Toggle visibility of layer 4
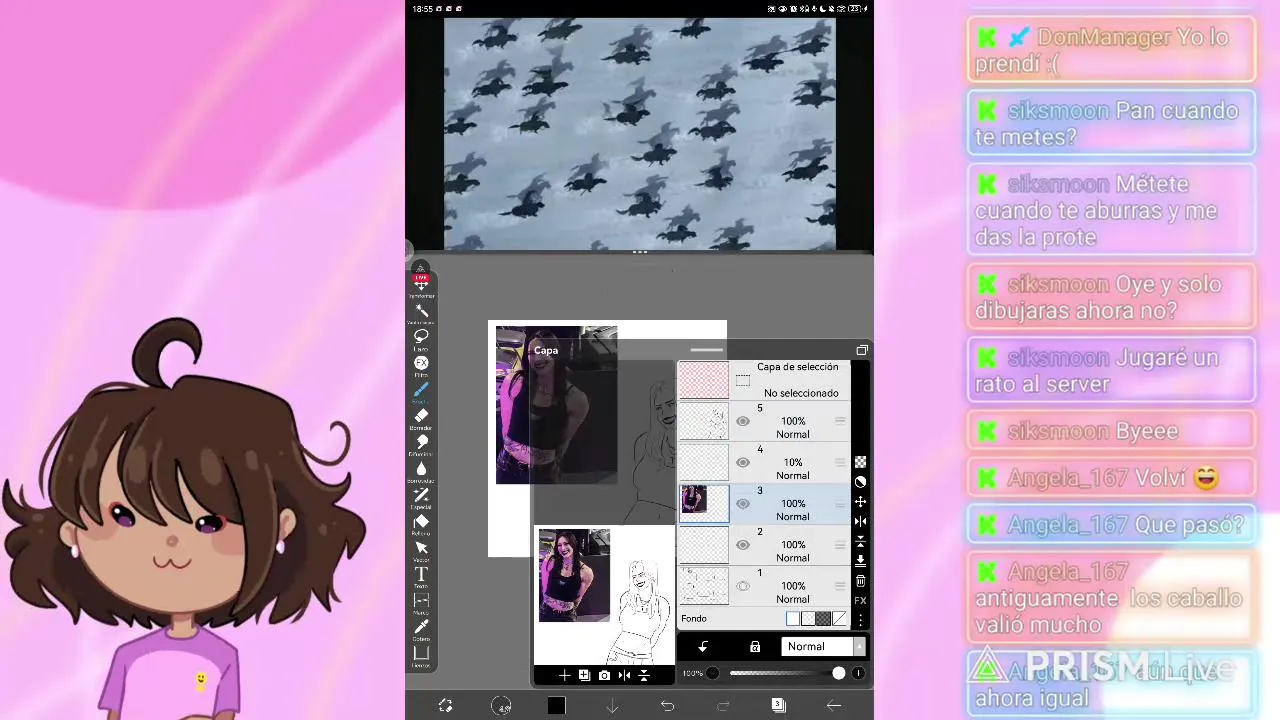 742,462
